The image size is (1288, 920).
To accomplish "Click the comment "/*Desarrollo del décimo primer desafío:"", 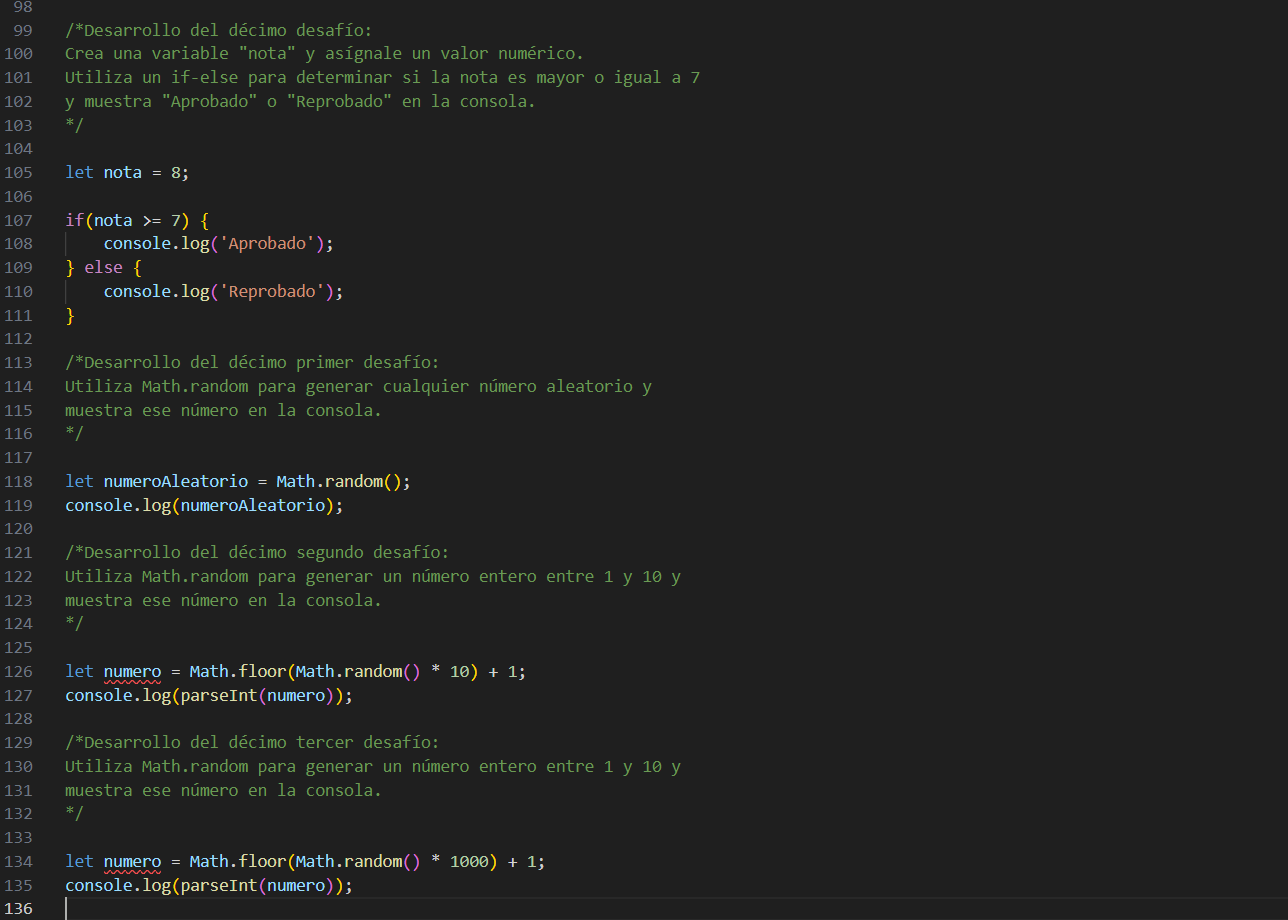I will (x=252, y=362).
